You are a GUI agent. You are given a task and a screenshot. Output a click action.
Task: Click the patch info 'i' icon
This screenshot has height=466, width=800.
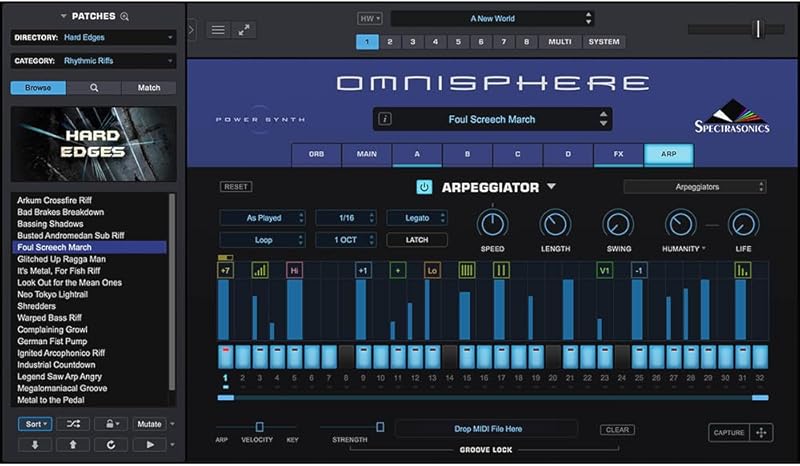point(385,119)
